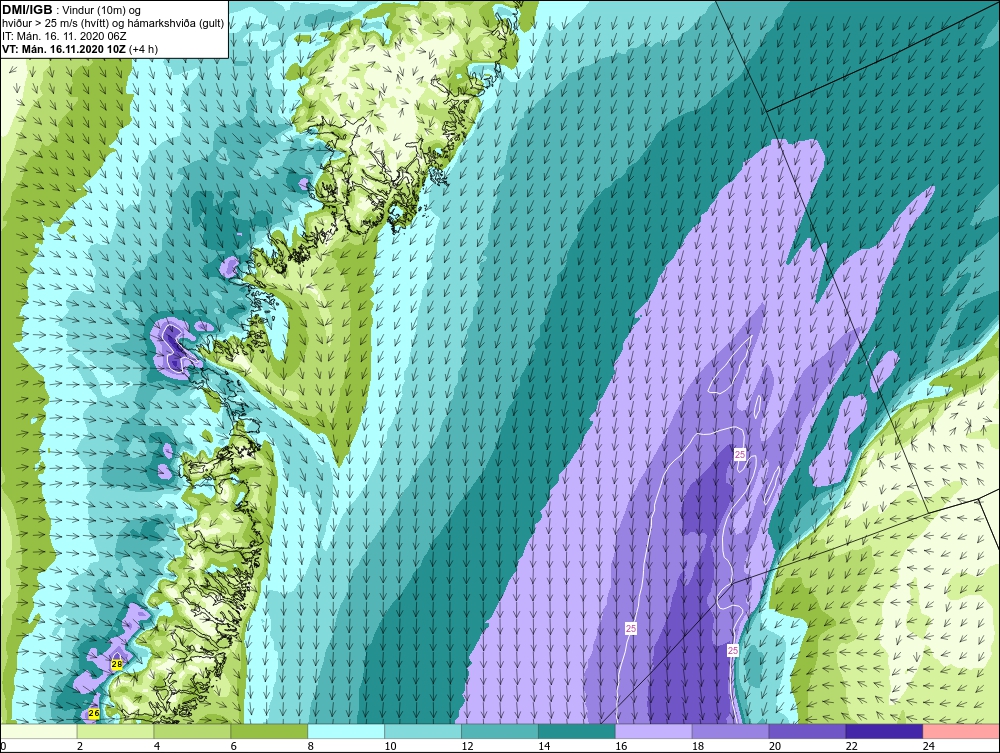Screen dimensions: 1000x753
Task: Click the 18–20 m/s medium purple legend swatch
Action: (730, 731)
